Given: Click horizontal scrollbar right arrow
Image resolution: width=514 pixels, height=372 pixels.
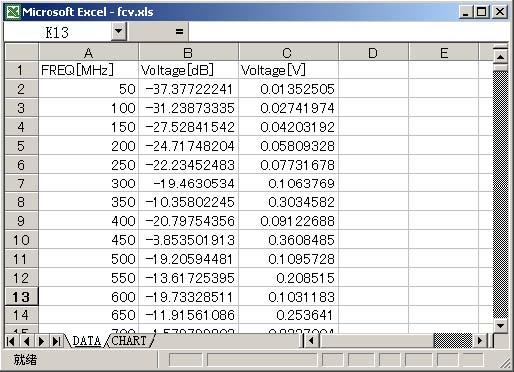Looking at the screenshot, I should tap(480, 341).
